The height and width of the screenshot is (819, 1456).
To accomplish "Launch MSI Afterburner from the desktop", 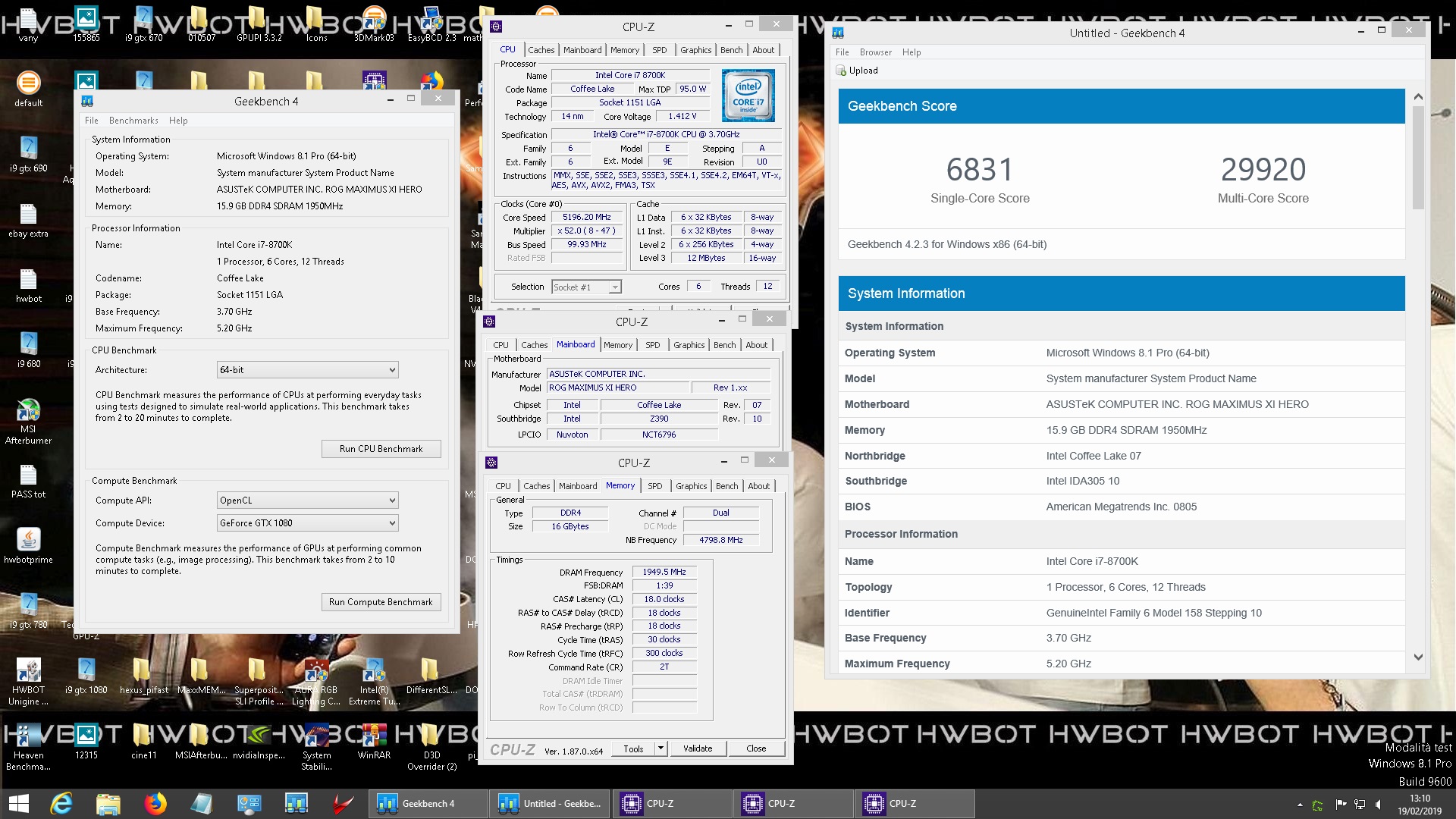I will click(x=28, y=421).
